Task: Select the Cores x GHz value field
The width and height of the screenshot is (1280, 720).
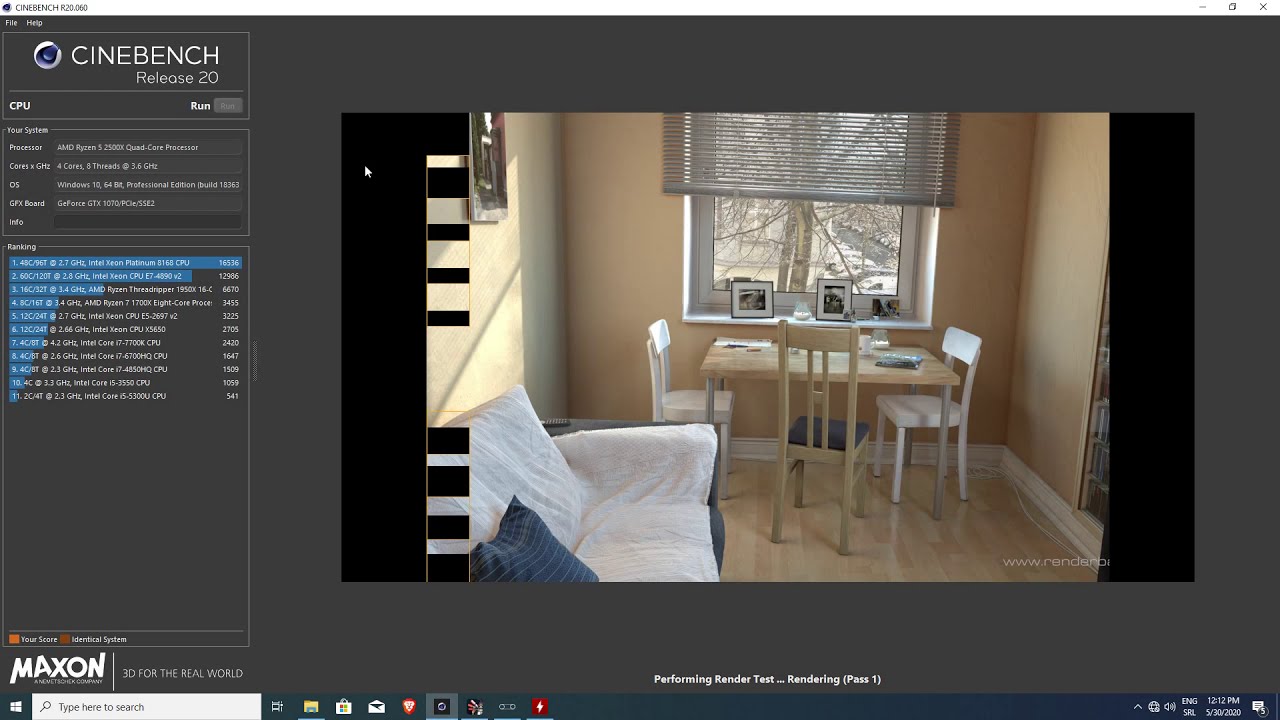Action: (148, 166)
